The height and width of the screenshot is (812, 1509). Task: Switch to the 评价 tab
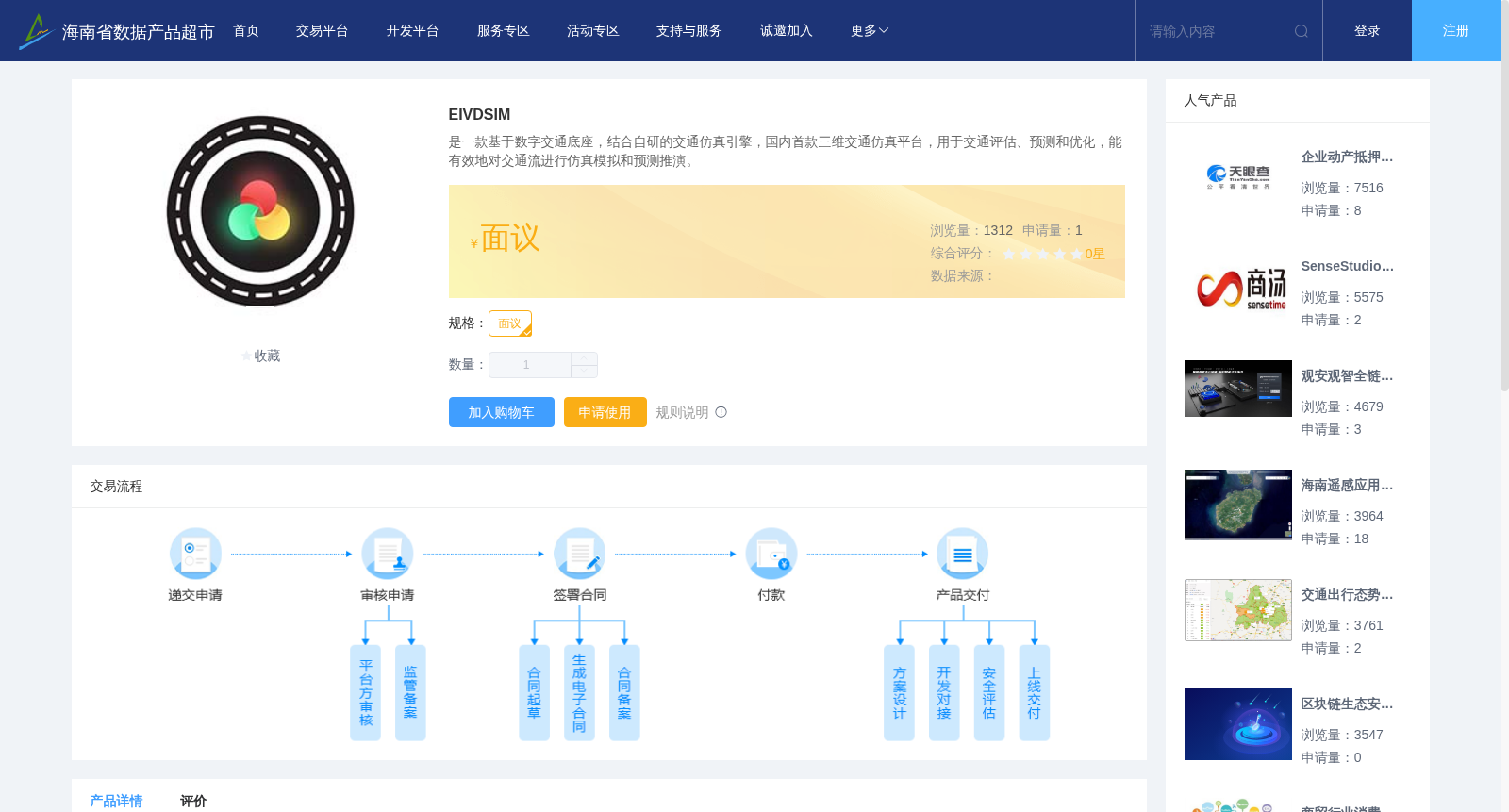(193, 801)
